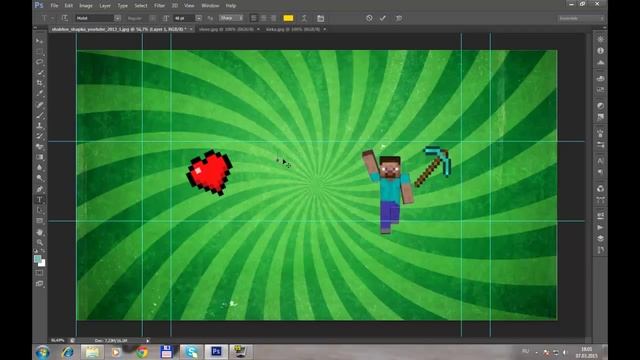
Task: Open the View menu
Action: [189, 6]
